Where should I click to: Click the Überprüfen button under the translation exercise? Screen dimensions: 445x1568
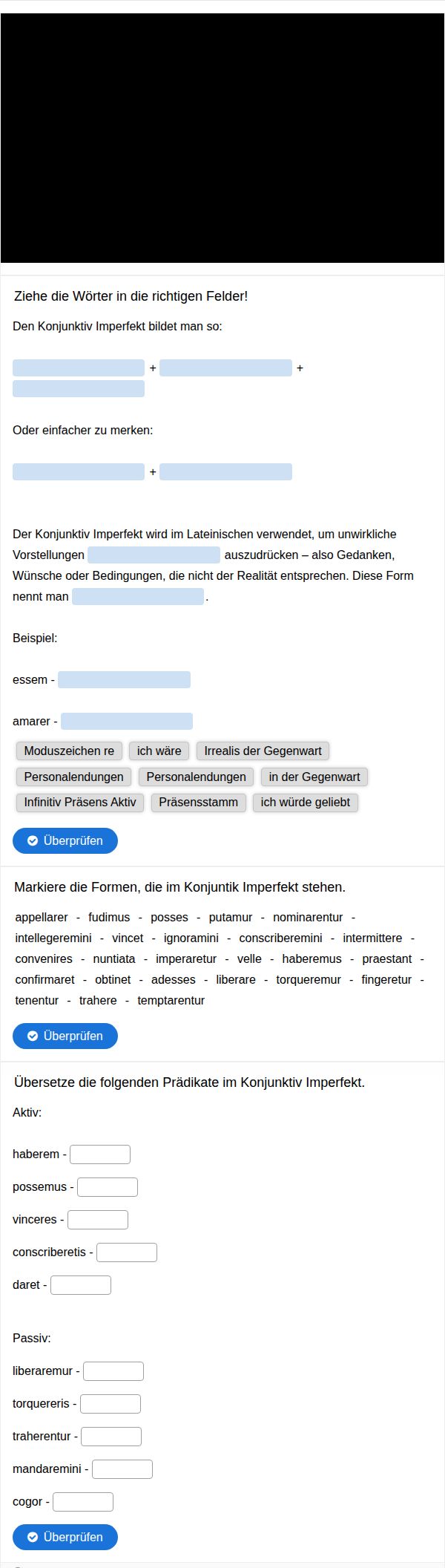[x=65, y=1537]
